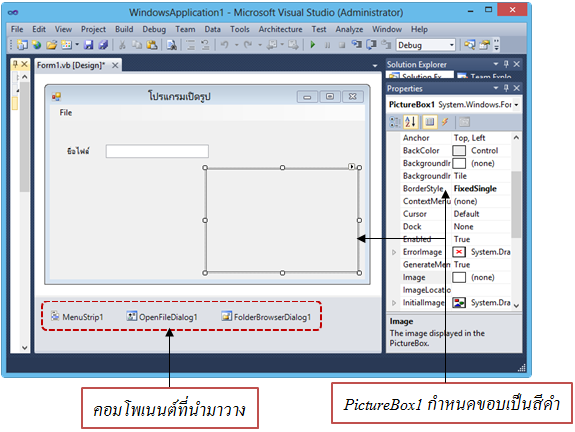Viewport: 575px width, 432px height.
Task: Start debugging with the green play icon
Action: 313,45
